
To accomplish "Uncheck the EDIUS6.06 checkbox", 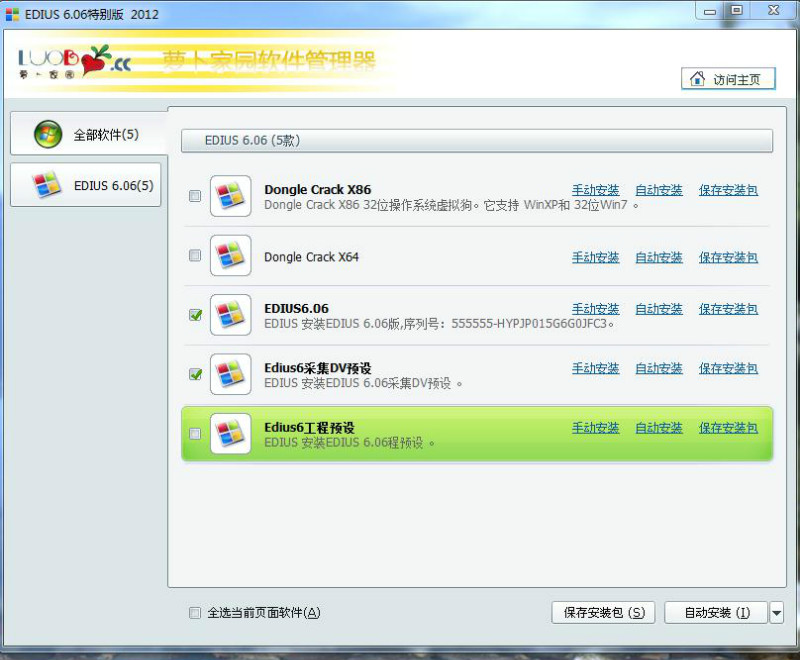I will [195, 315].
